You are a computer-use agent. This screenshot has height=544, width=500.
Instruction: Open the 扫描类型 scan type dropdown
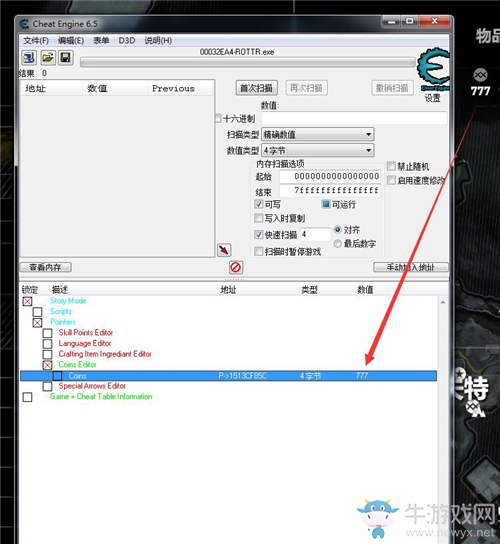[x=317, y=134]
